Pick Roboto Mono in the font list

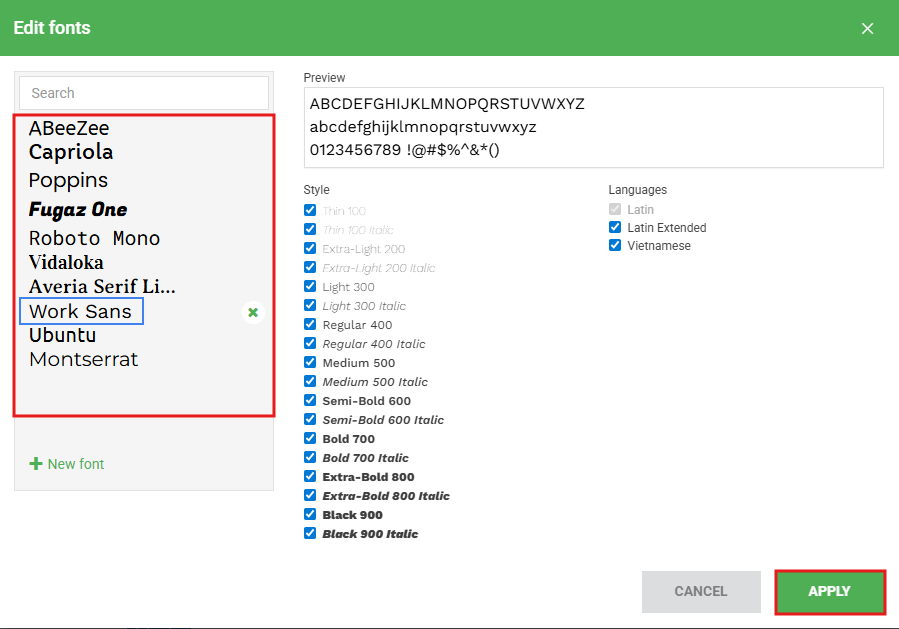click(94, 239)
